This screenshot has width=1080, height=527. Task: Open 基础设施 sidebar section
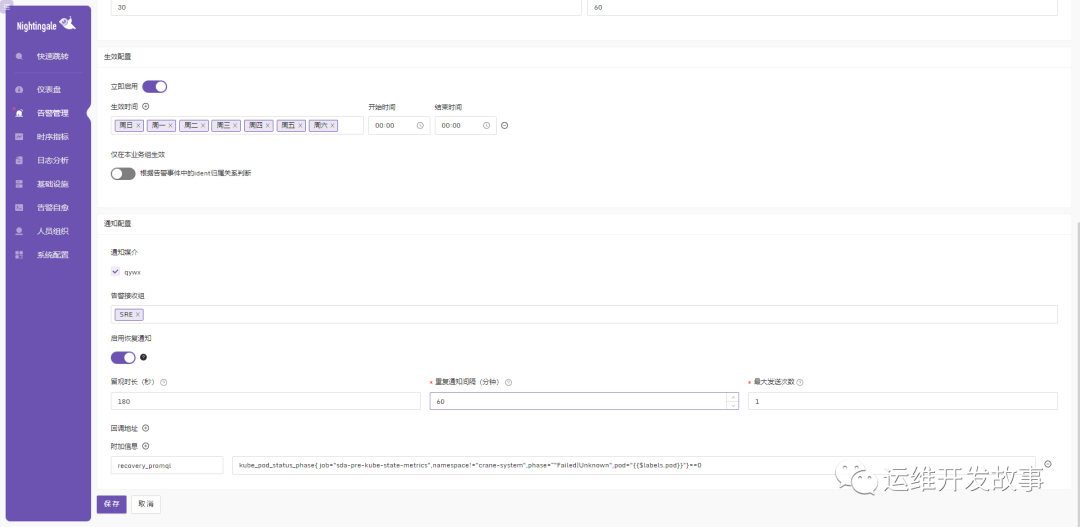point(52,184)
